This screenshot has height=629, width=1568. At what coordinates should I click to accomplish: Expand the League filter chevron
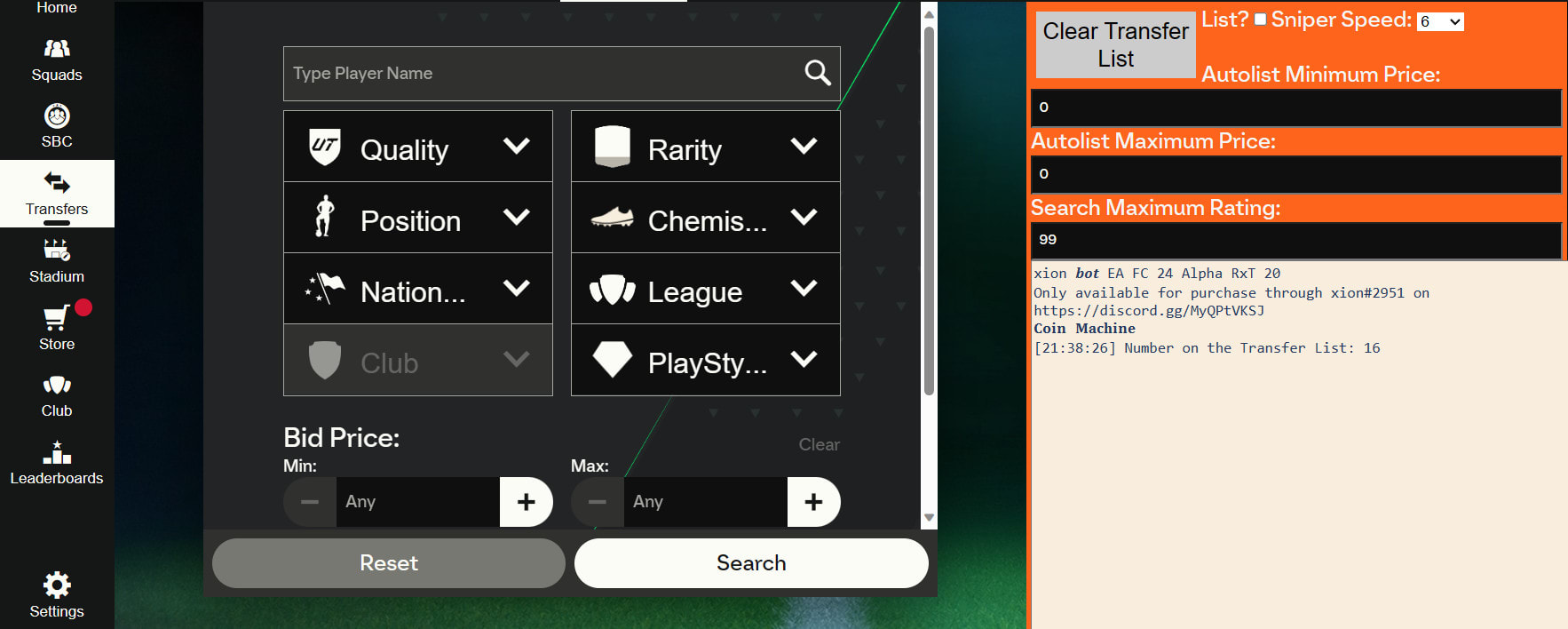[804, 288]
